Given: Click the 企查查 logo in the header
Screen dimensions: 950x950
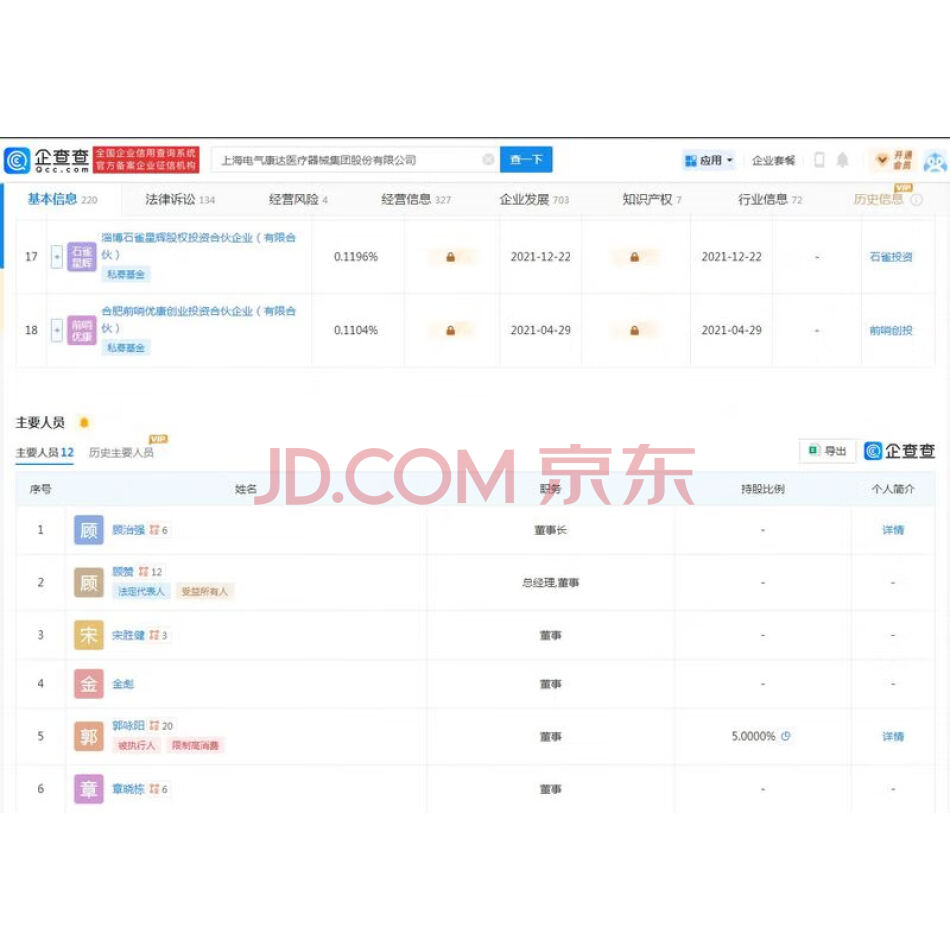Looking at the screenshot, I should [47, 160].
